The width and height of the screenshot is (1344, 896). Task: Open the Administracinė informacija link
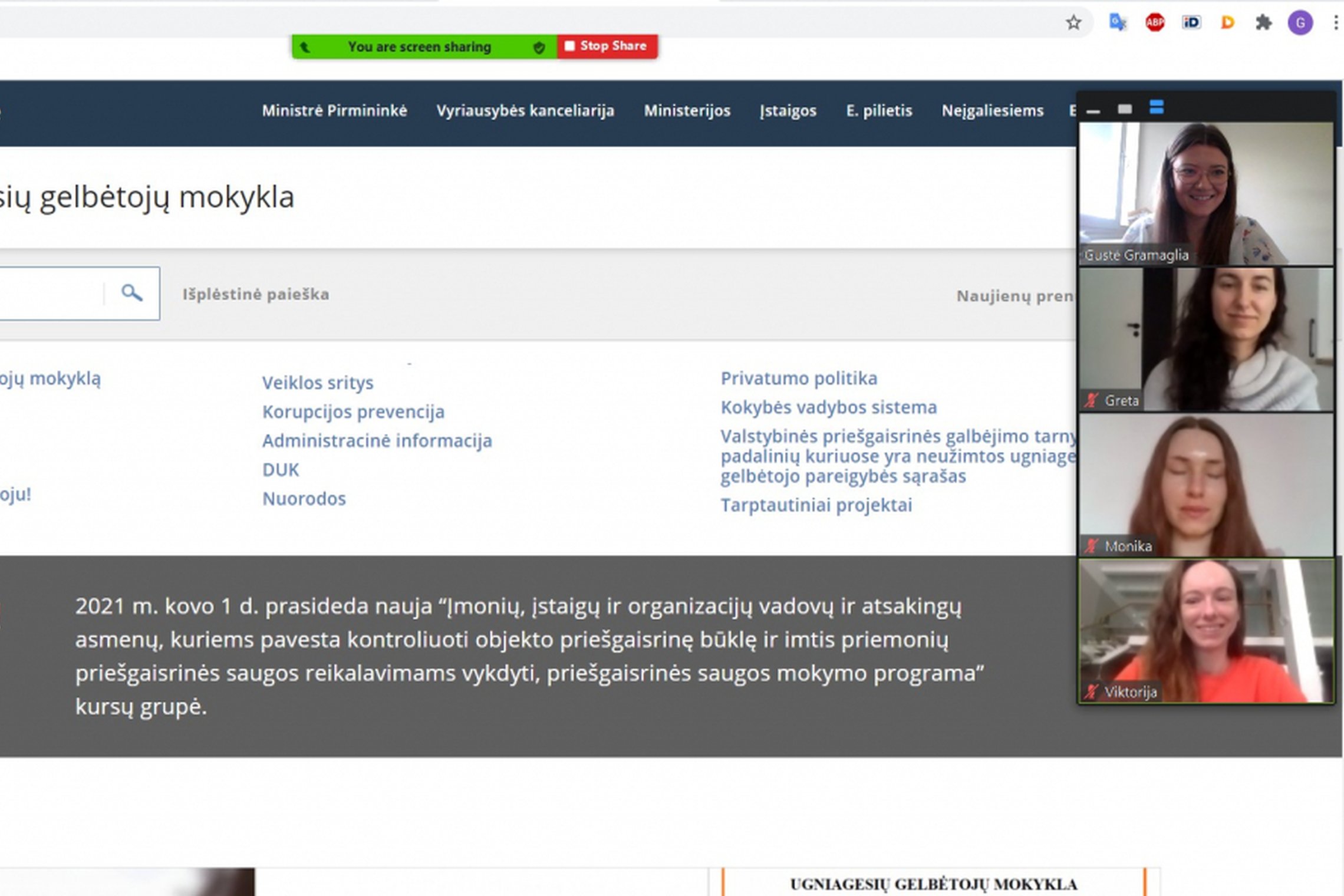click(x=377, y=441)
